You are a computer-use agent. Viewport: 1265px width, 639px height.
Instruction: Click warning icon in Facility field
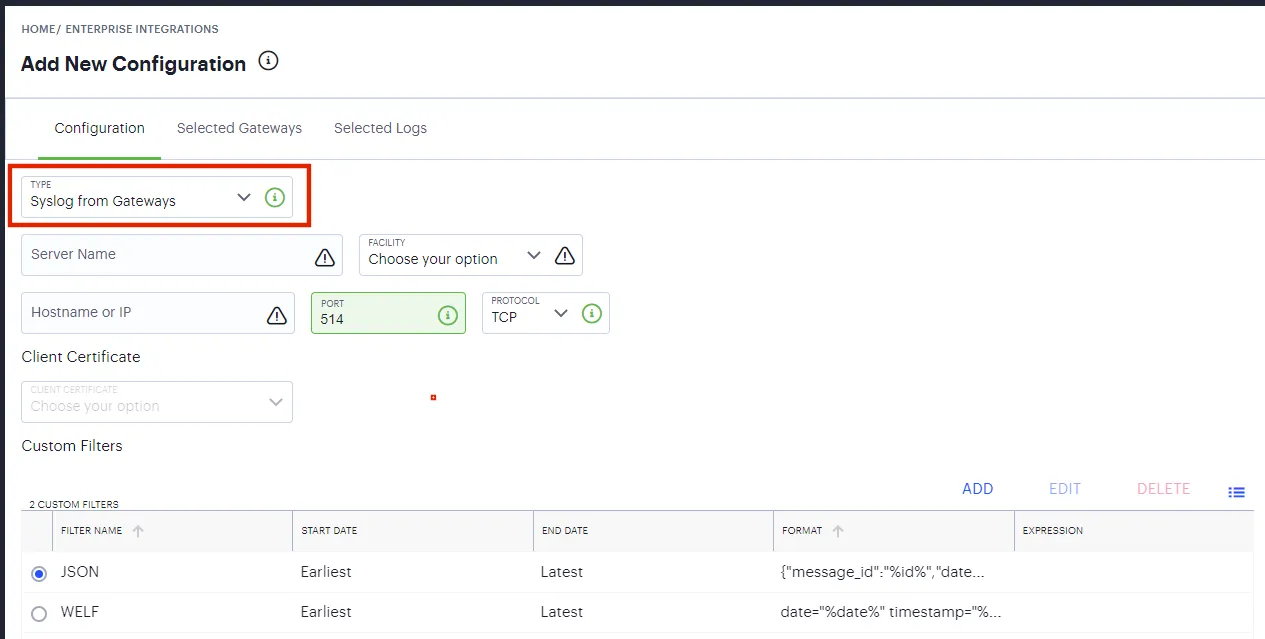click(x=565, y=255)
